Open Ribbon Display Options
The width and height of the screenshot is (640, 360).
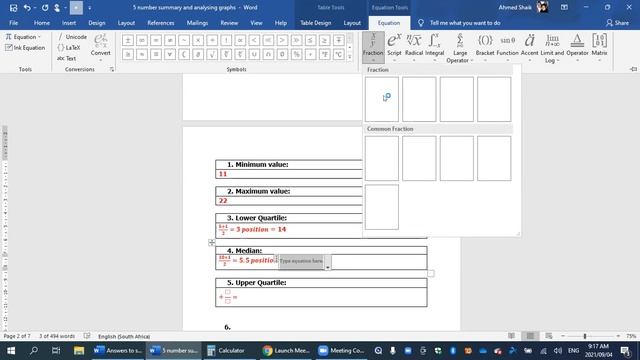tap(564, 7)
